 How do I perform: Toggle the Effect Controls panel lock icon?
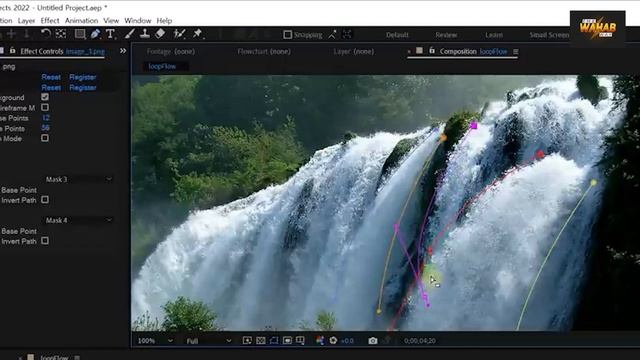pos(12,51)
